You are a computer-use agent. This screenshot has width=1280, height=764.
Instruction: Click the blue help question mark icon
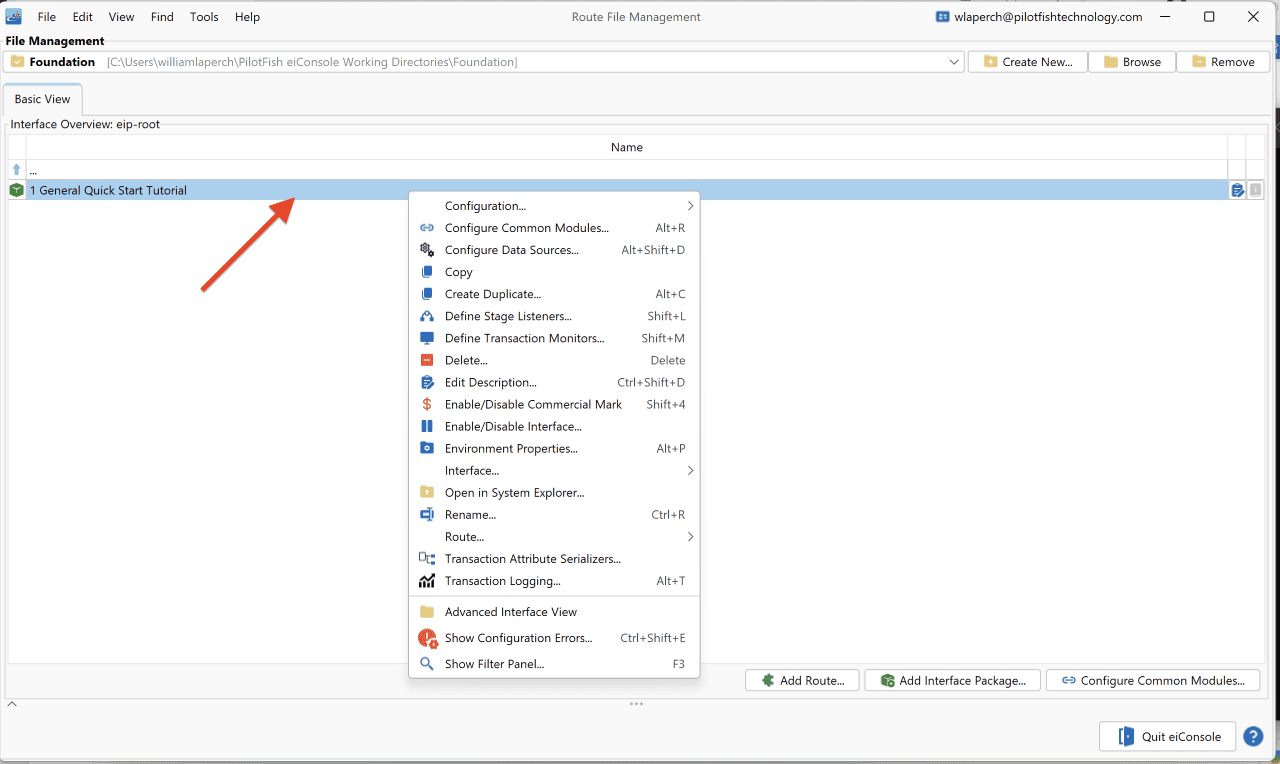click(x=1253, y=737)
